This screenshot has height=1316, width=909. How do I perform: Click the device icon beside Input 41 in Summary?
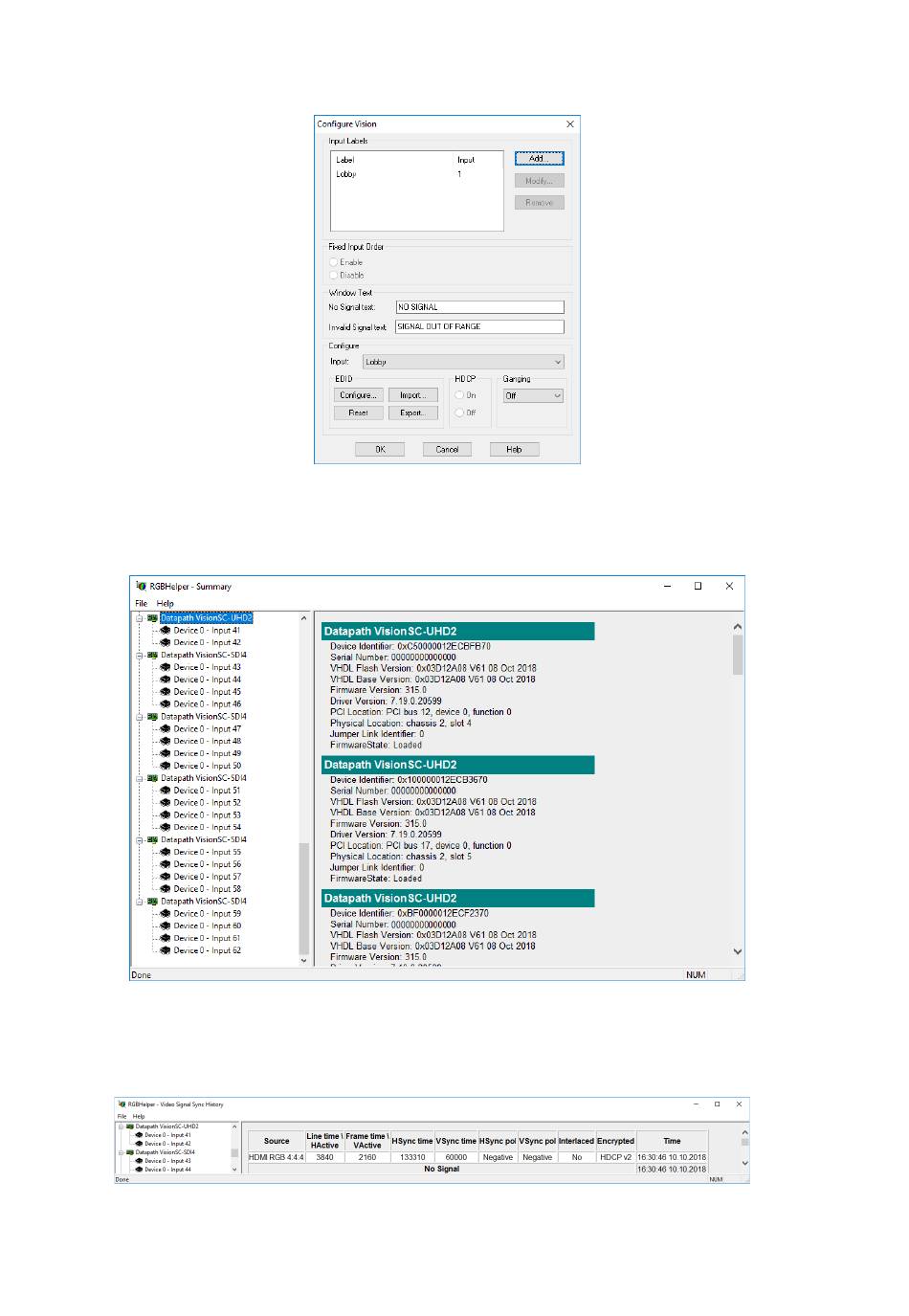166,631
